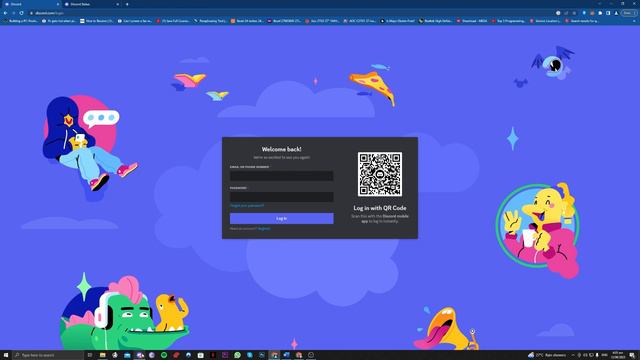
Task: Click the taskbar search box
Action: point(48,355)
